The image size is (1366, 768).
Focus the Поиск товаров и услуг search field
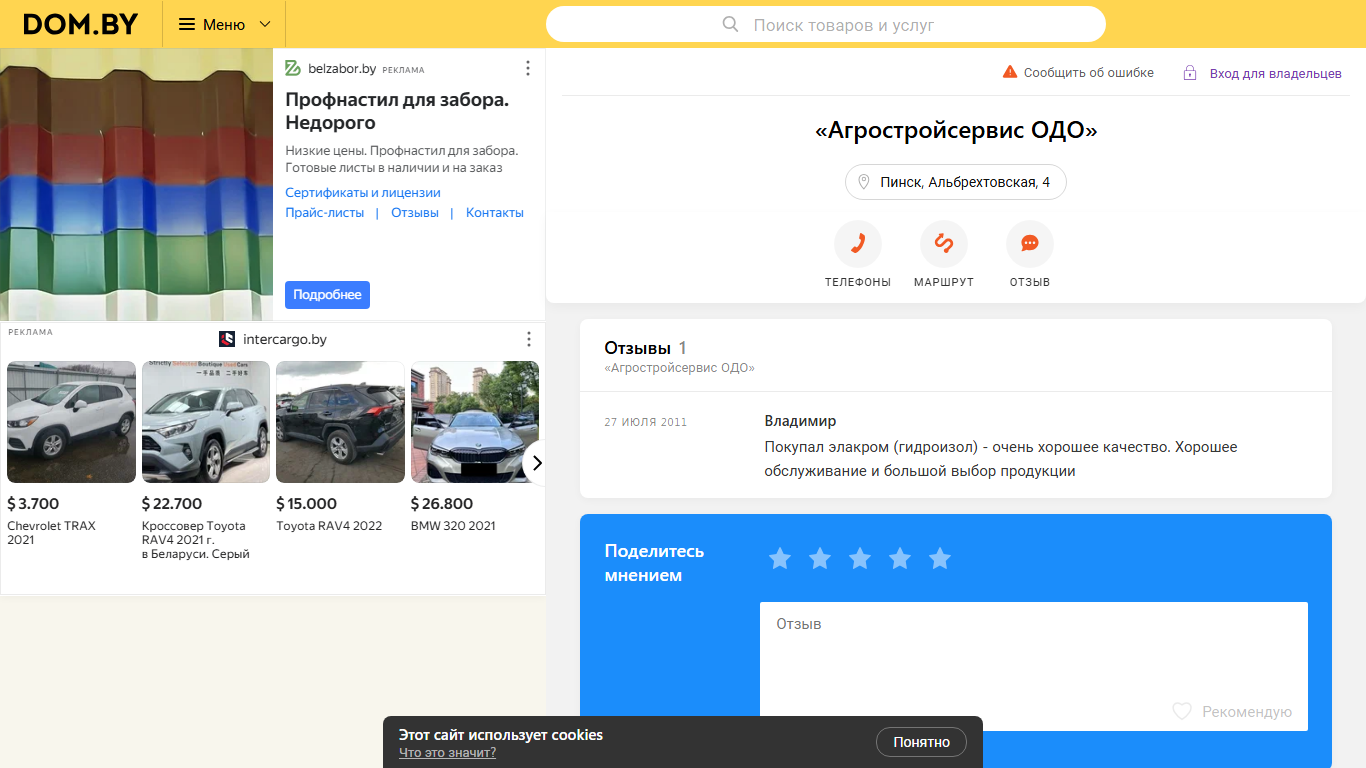826,24
